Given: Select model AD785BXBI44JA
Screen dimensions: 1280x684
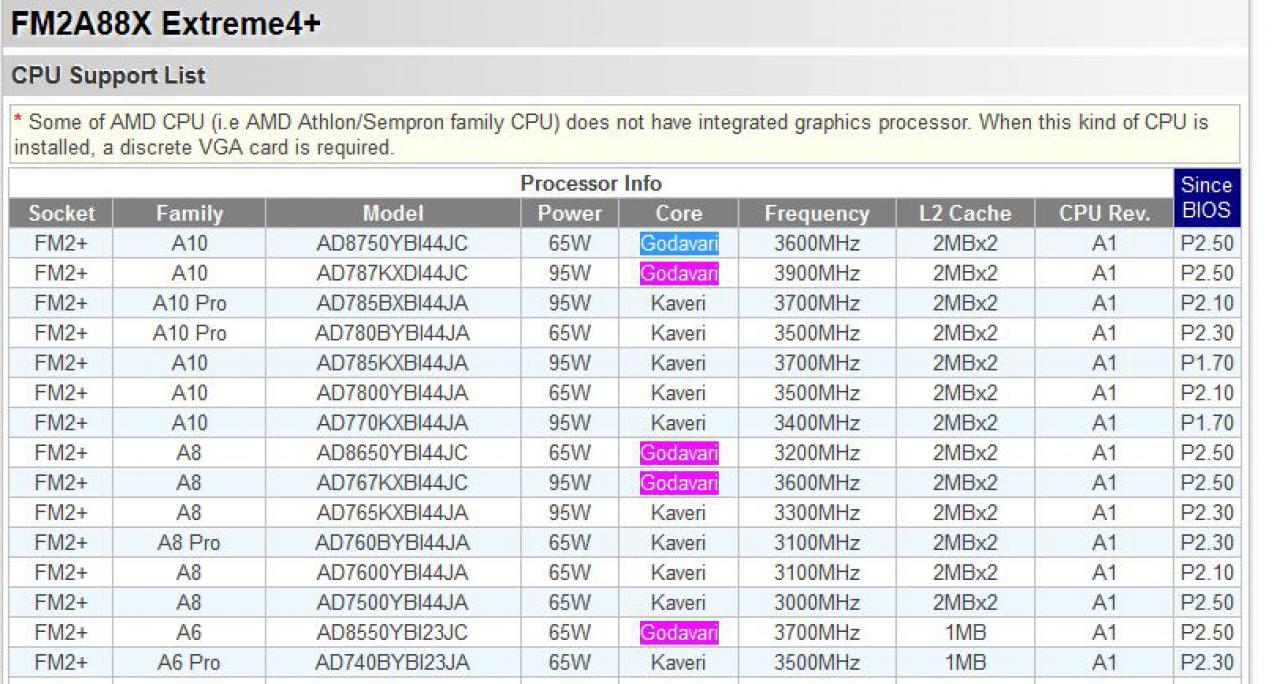Looking at the screenshot, I should 392,303.
